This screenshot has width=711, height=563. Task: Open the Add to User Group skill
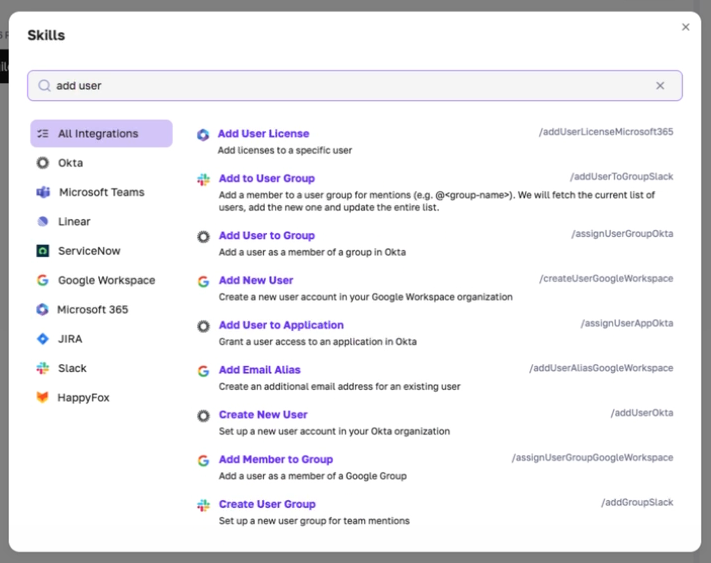click(x=267, y=178)
